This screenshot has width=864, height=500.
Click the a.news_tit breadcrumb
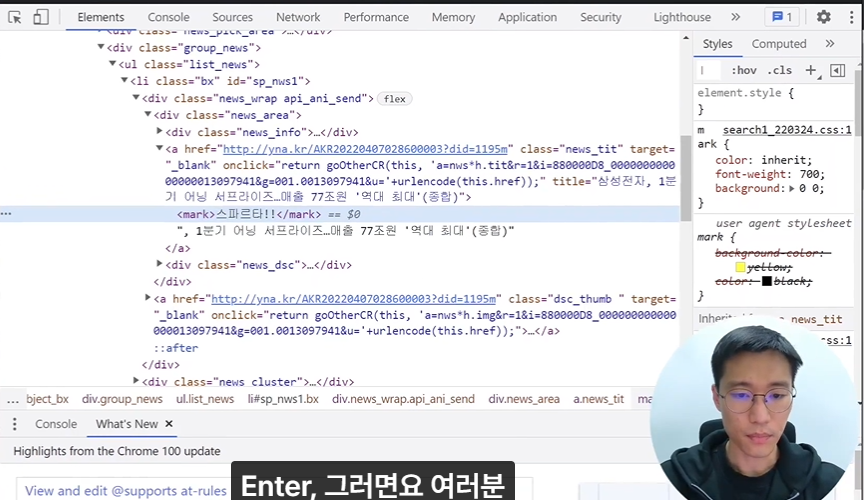coord(598,399)
